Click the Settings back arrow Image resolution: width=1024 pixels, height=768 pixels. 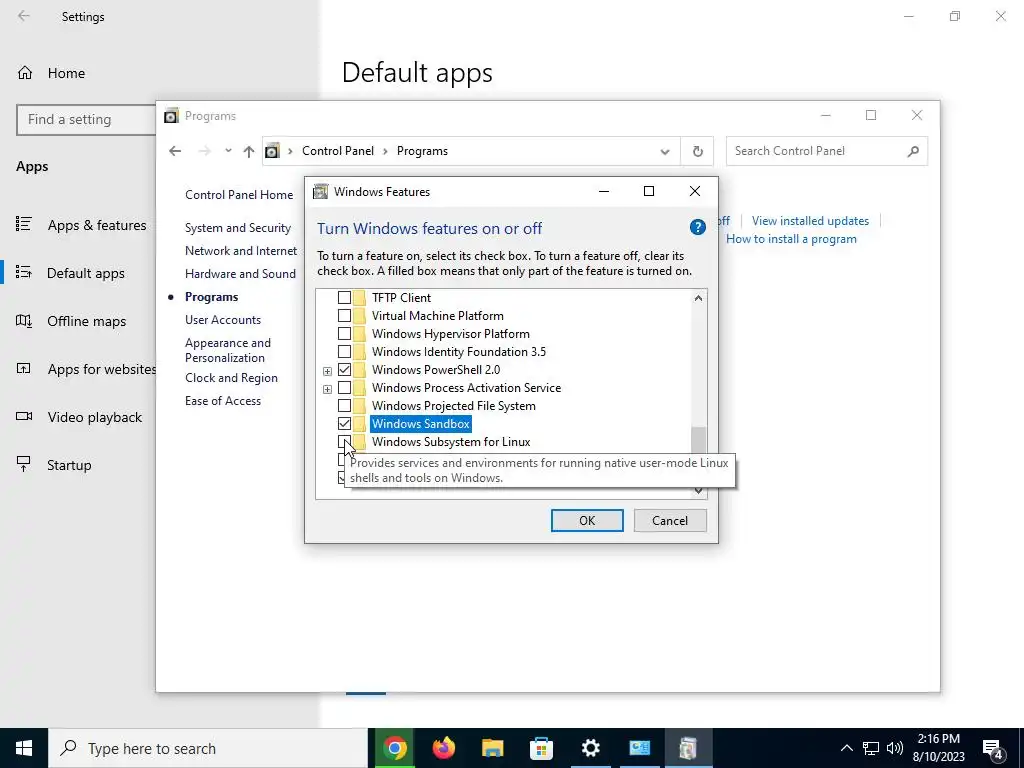(24, 16)
